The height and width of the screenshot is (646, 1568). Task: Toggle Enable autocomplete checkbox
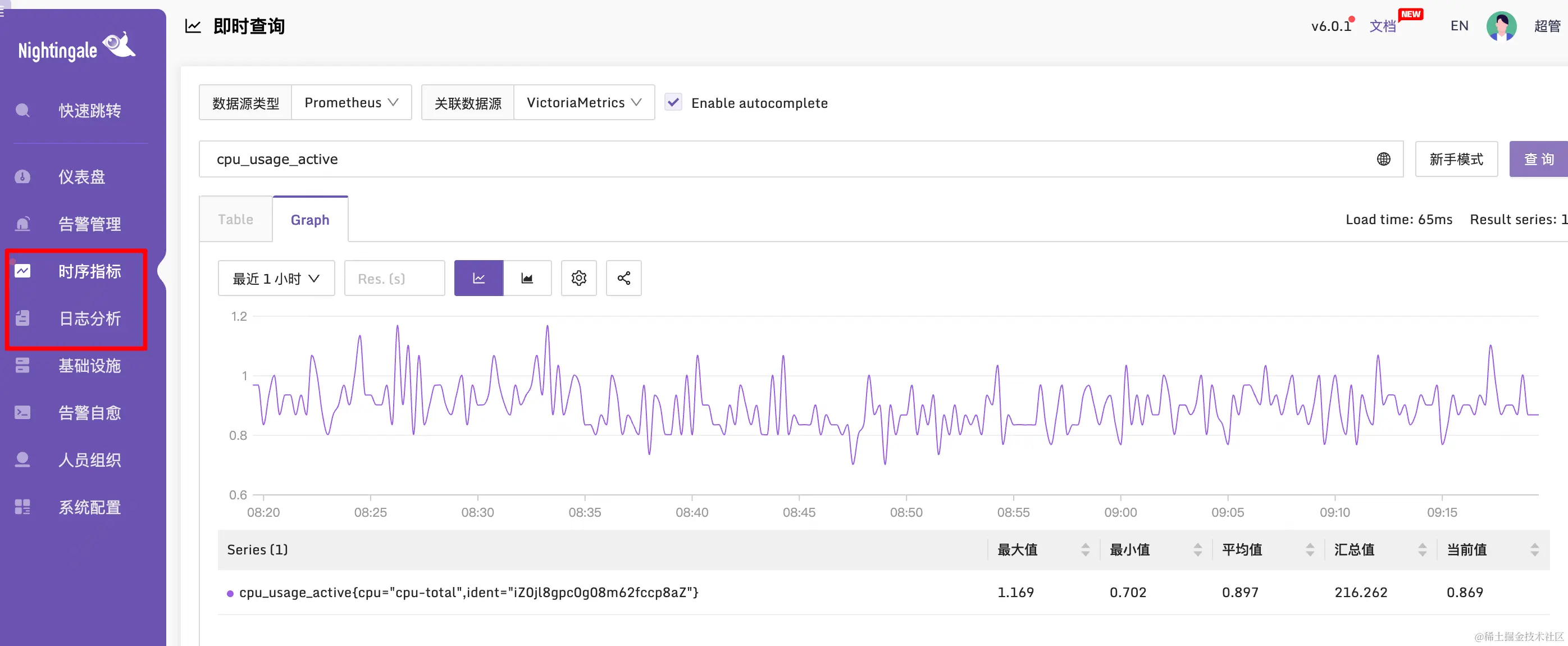coord(673,102)
